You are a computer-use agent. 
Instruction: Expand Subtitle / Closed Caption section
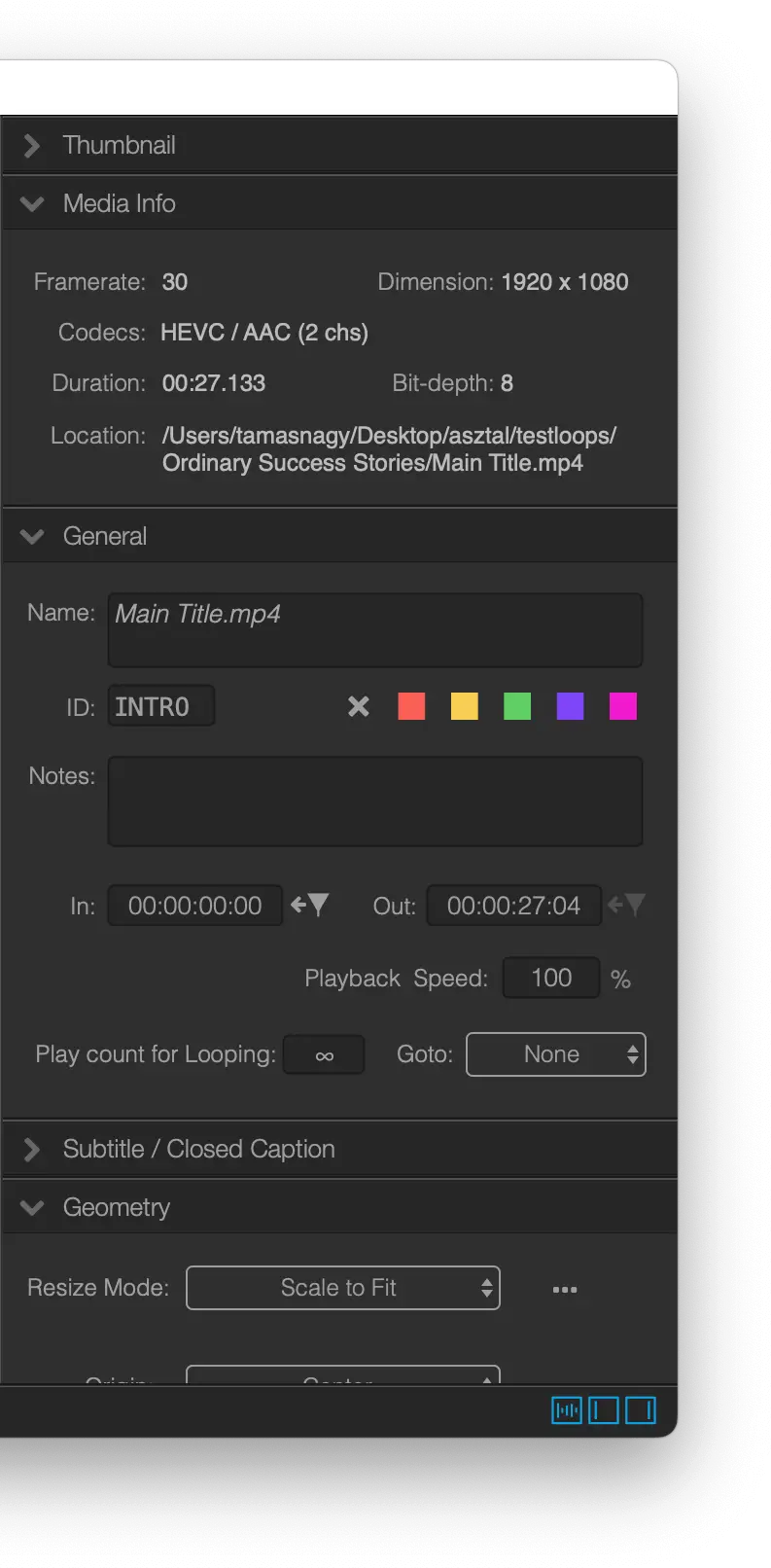click(32, 1150)
